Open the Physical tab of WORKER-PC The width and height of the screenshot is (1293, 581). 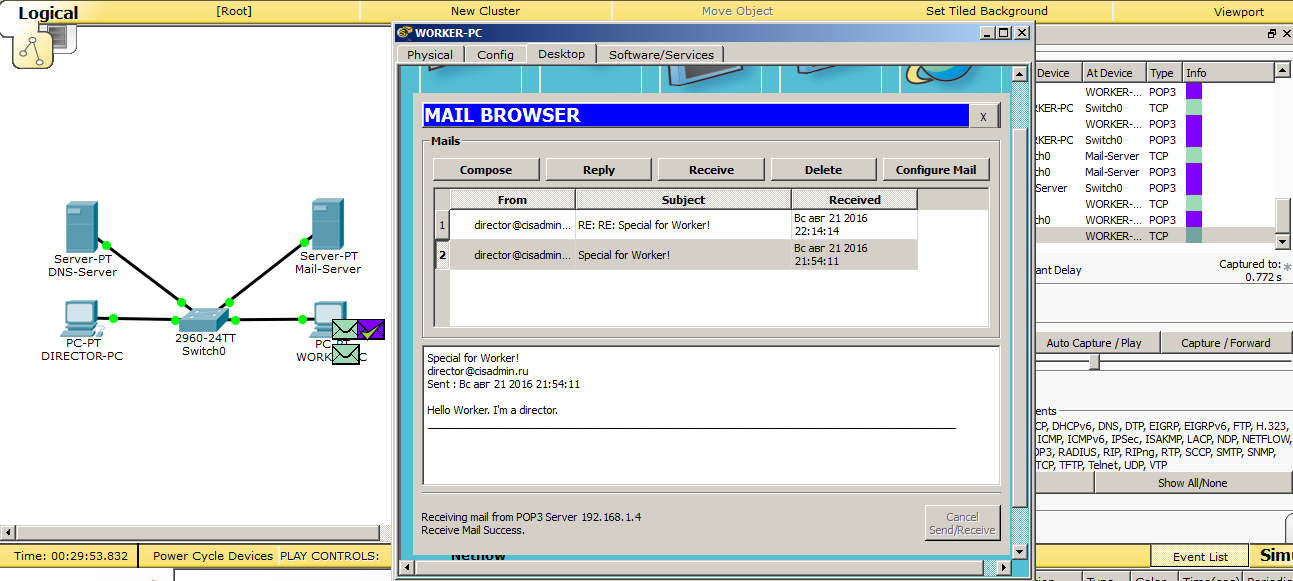click(430, 54)
